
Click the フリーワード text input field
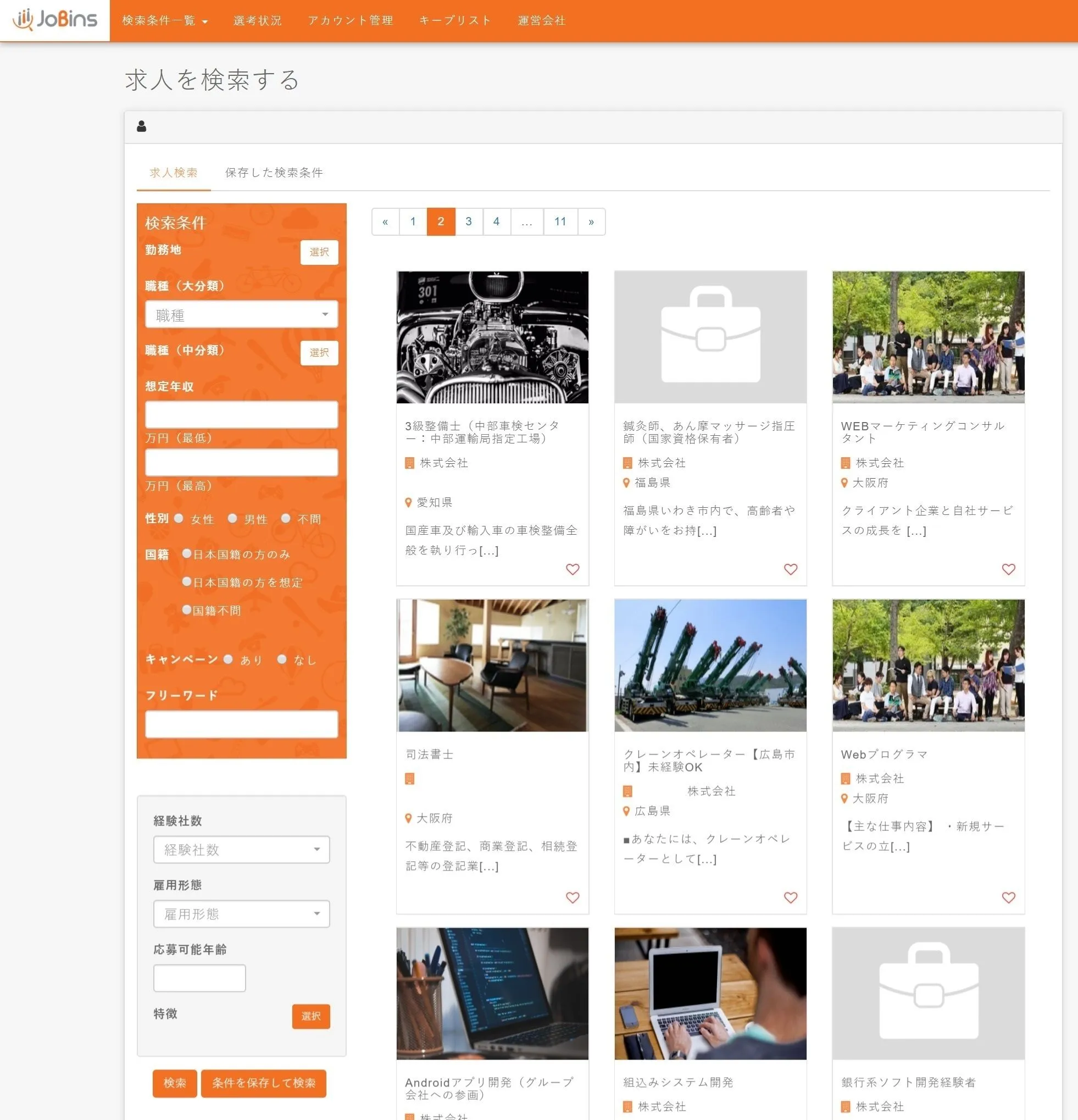click(241, 724)
